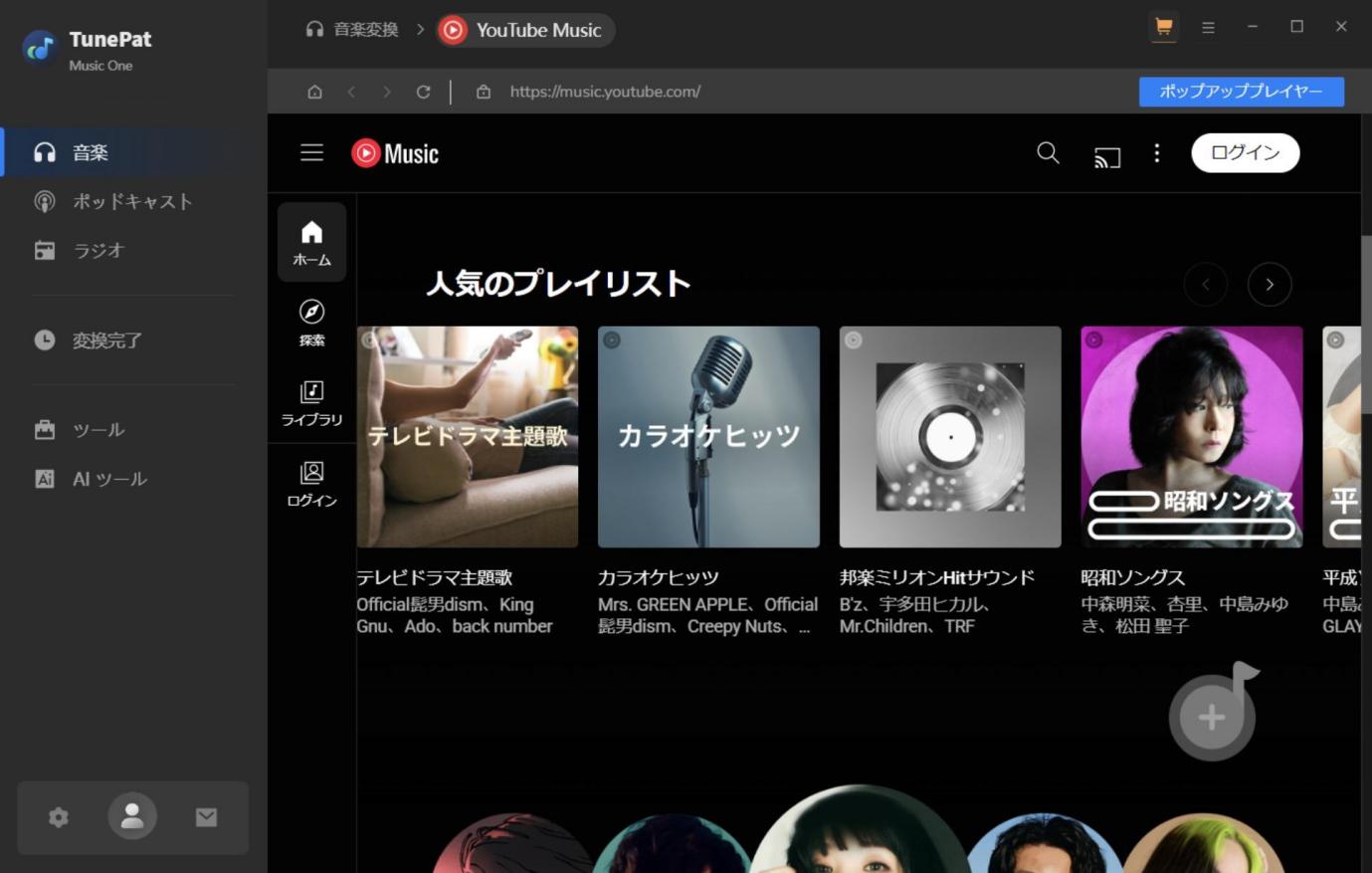Go to browser home page icon
The width and height of the screenshot is (1372, 873).
[314, 92]
